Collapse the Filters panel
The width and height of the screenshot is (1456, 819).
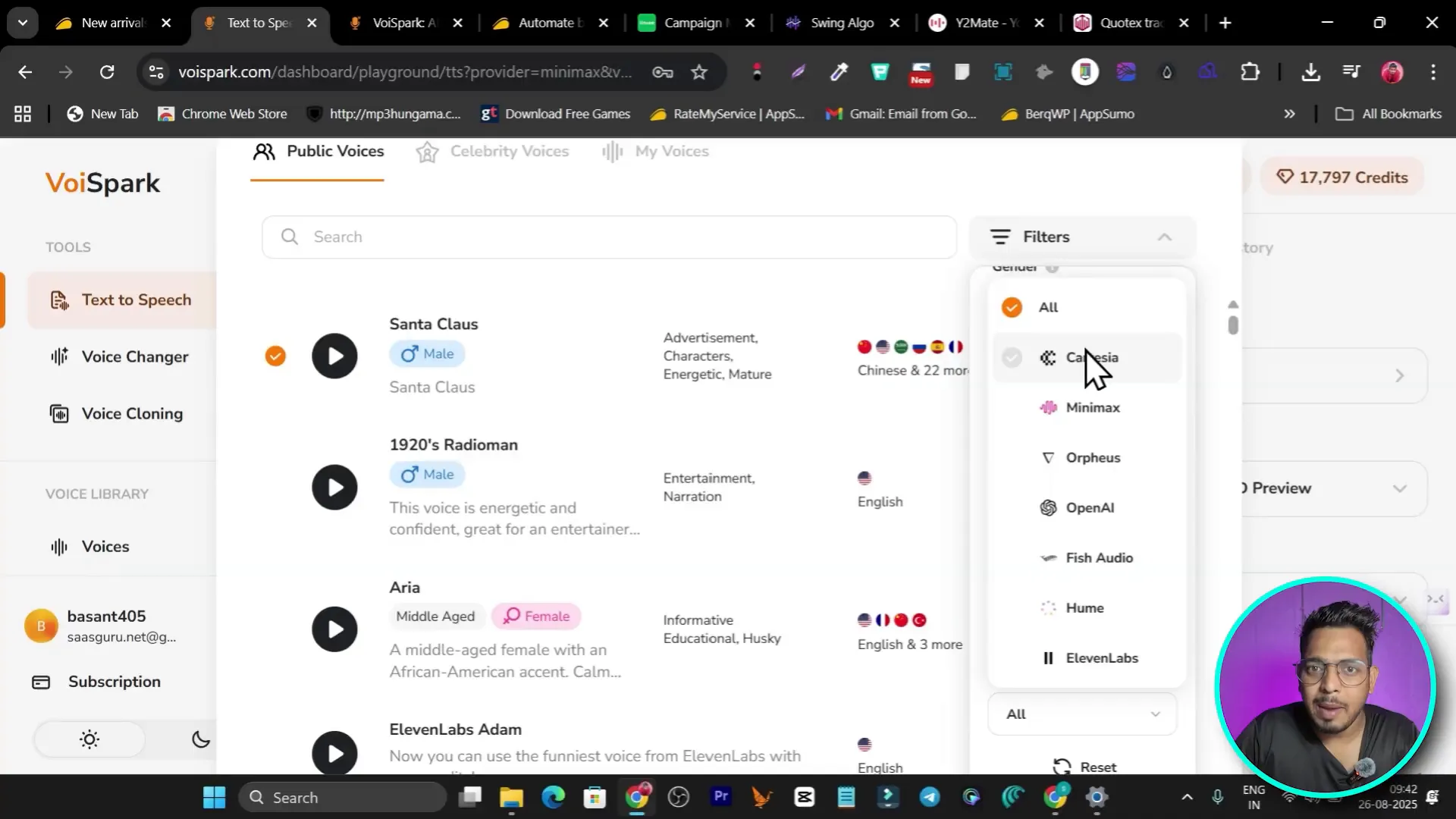pyautogui.click(x=1164, y=237)
